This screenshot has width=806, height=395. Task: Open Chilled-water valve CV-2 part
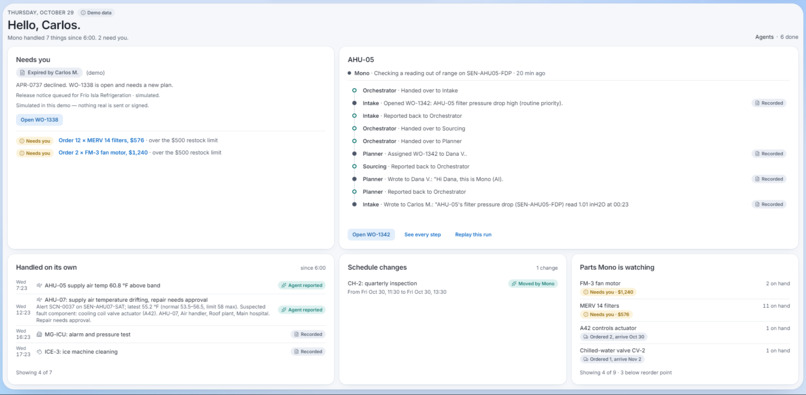tap(613, 350)
